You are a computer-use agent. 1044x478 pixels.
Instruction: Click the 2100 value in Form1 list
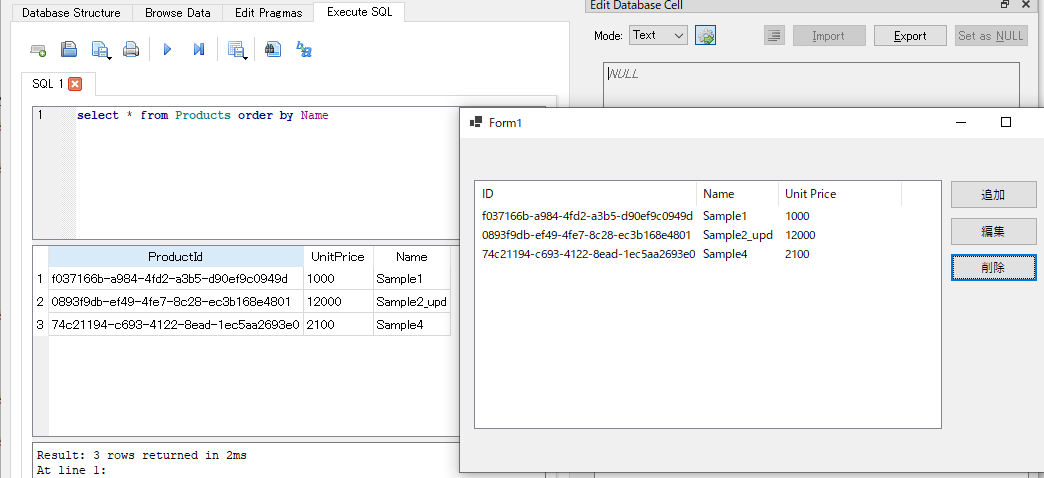point(797,254)
